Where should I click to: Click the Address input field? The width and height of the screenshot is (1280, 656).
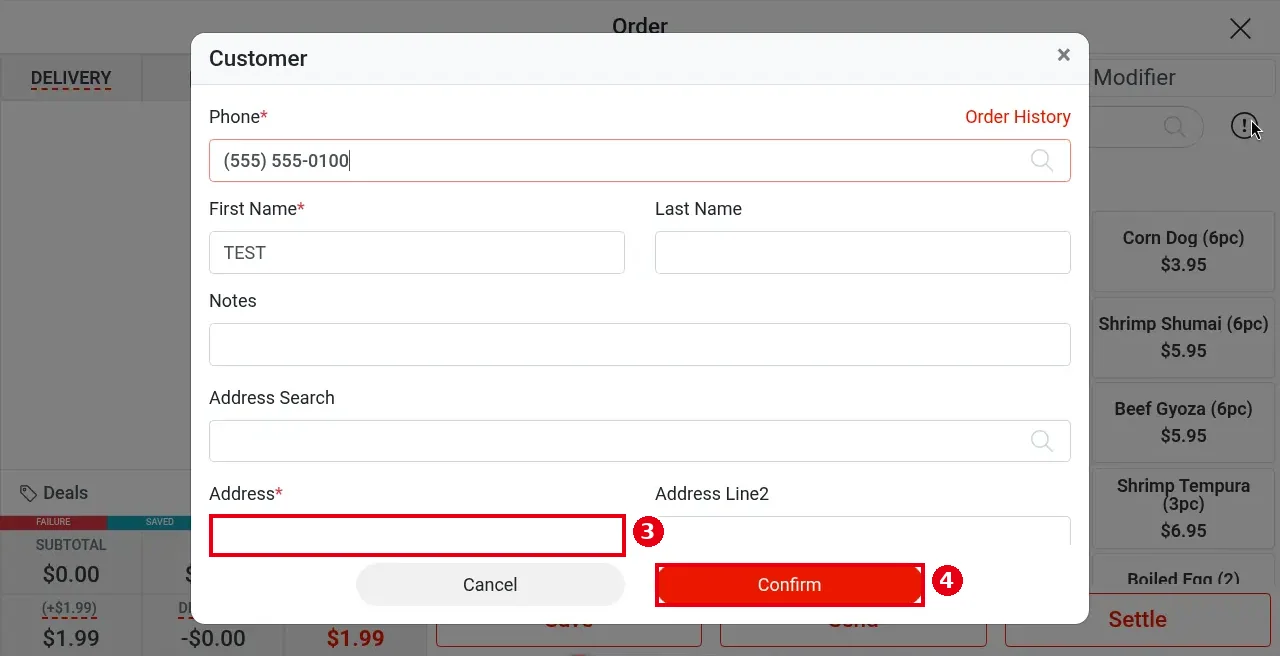click(x=417, y=535)
